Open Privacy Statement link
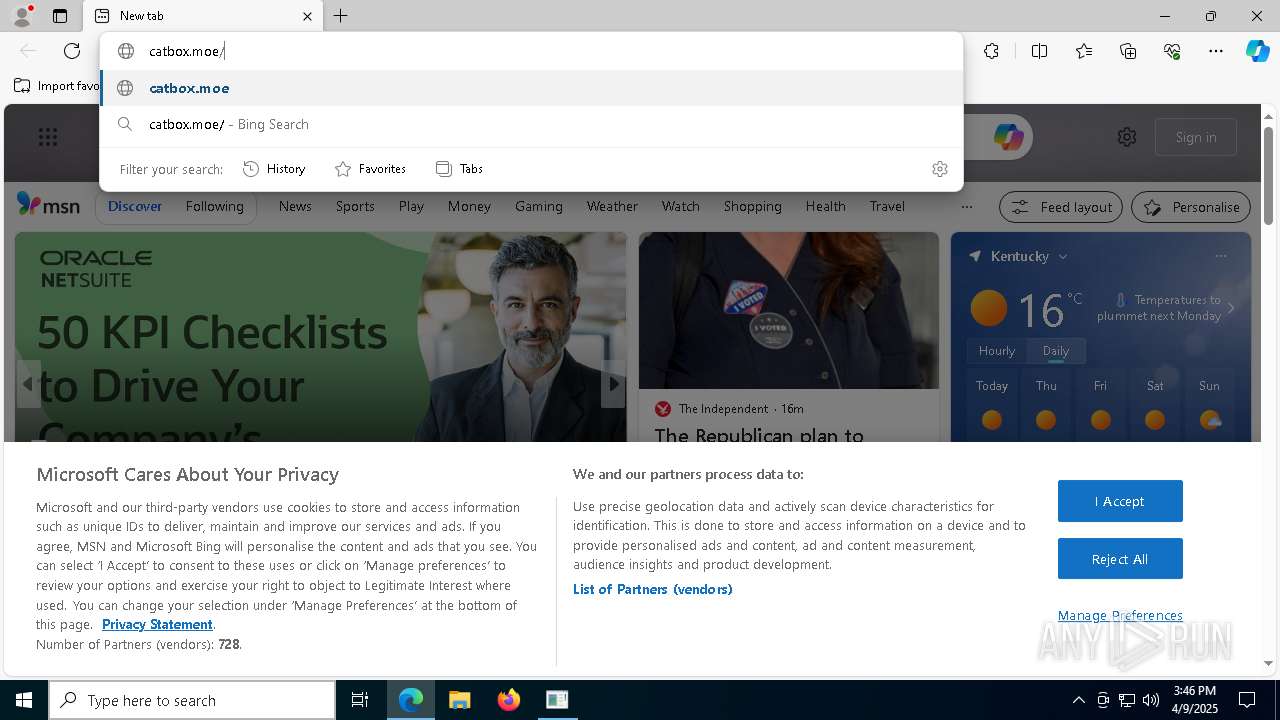This screenshot has width=1280, height=720. [x=157, y=625]
